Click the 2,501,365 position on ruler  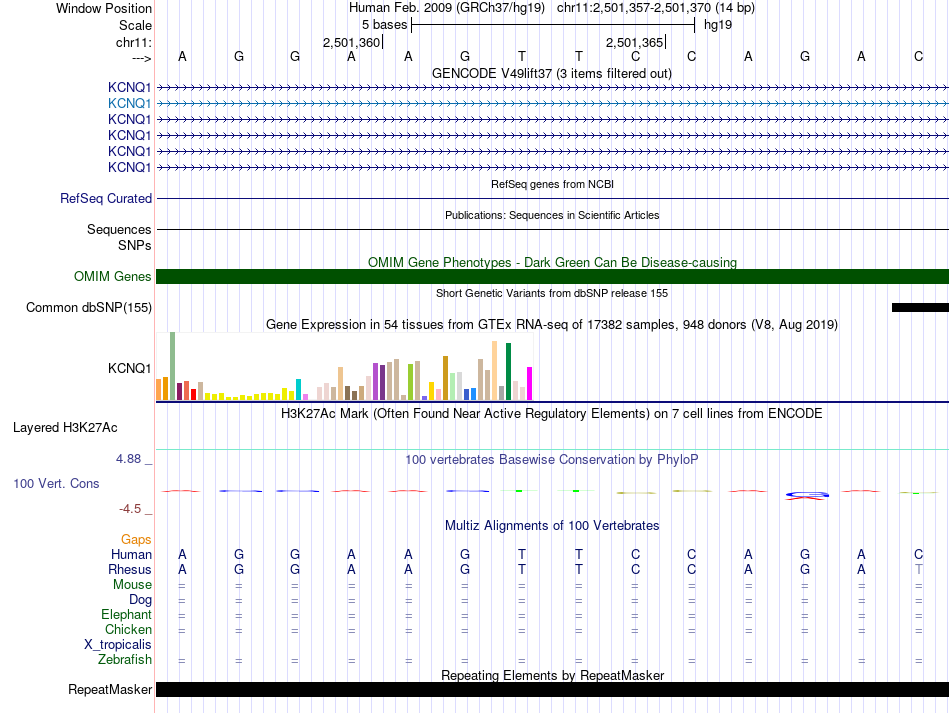(634, 43)
